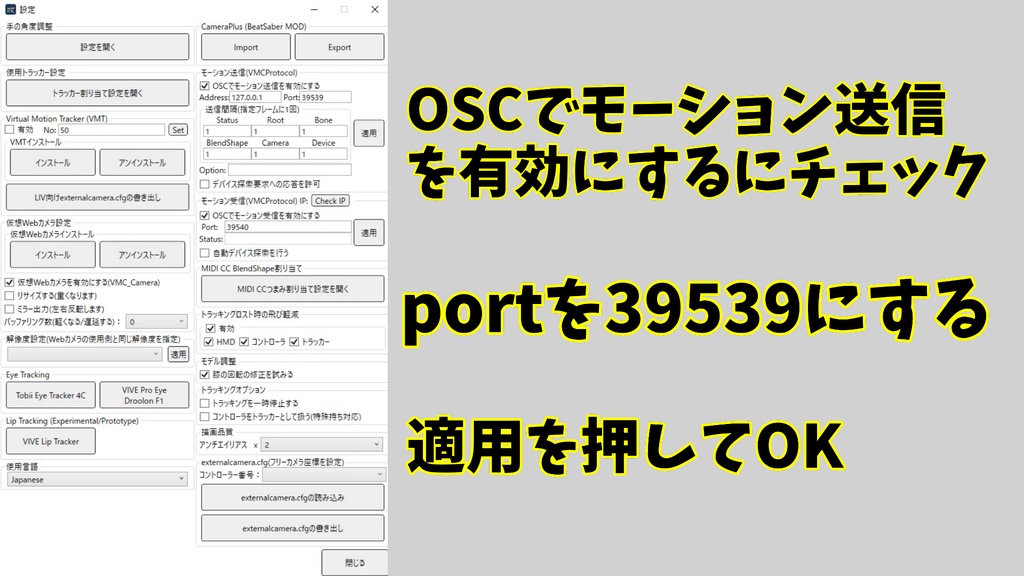Toggle OSC motion sending enable checkbox
The width and height of the screenshot is (1024, 576).
(x=205, y=86)
